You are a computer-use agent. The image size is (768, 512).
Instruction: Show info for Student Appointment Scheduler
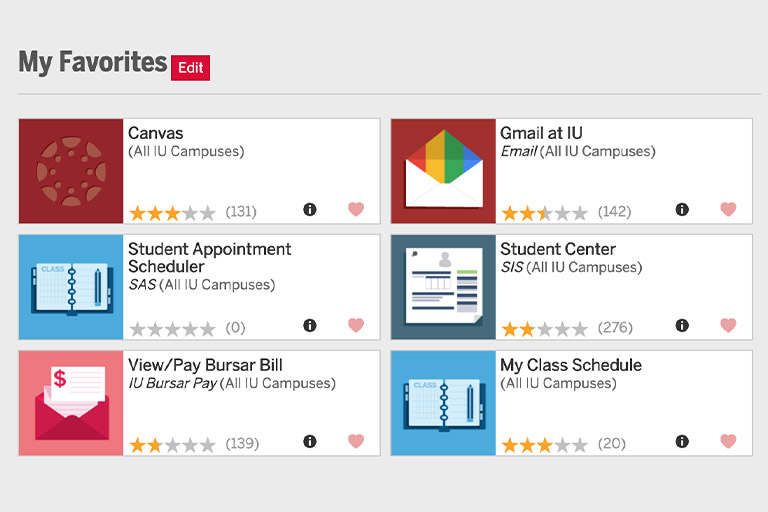tap(310, 325)
